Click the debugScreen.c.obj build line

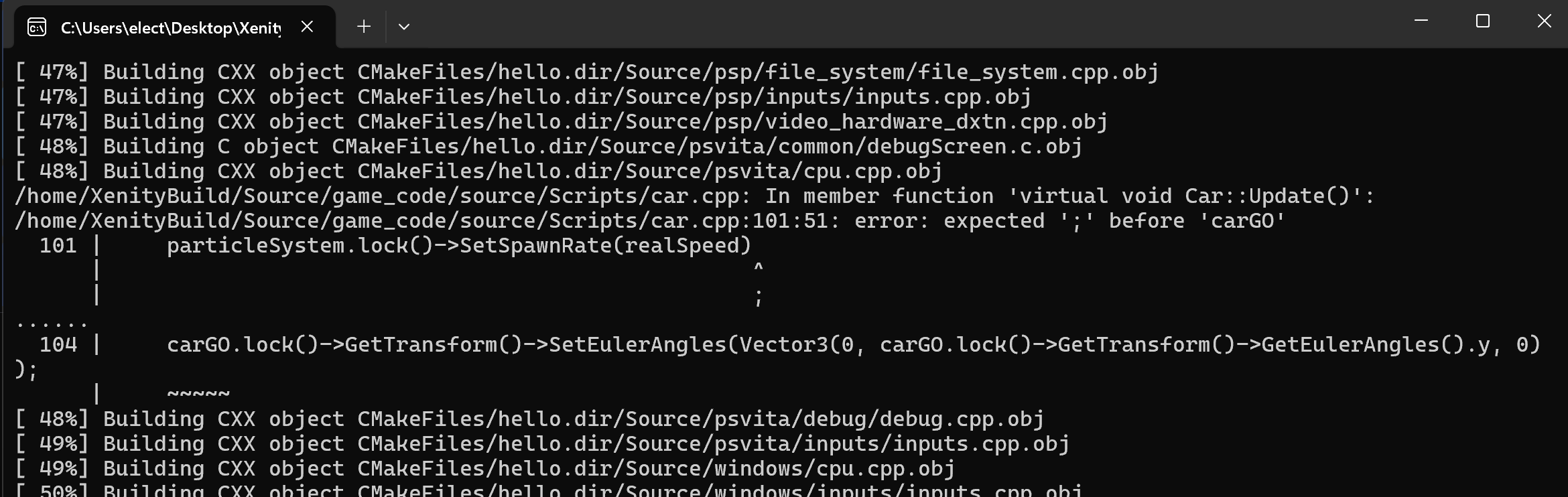pos(549,147)
